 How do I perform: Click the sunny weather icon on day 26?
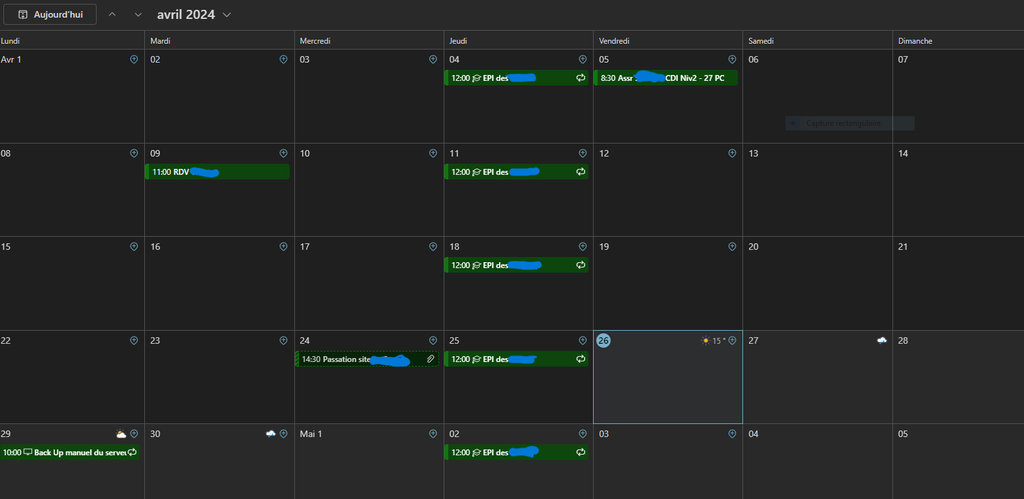(706, 341)
